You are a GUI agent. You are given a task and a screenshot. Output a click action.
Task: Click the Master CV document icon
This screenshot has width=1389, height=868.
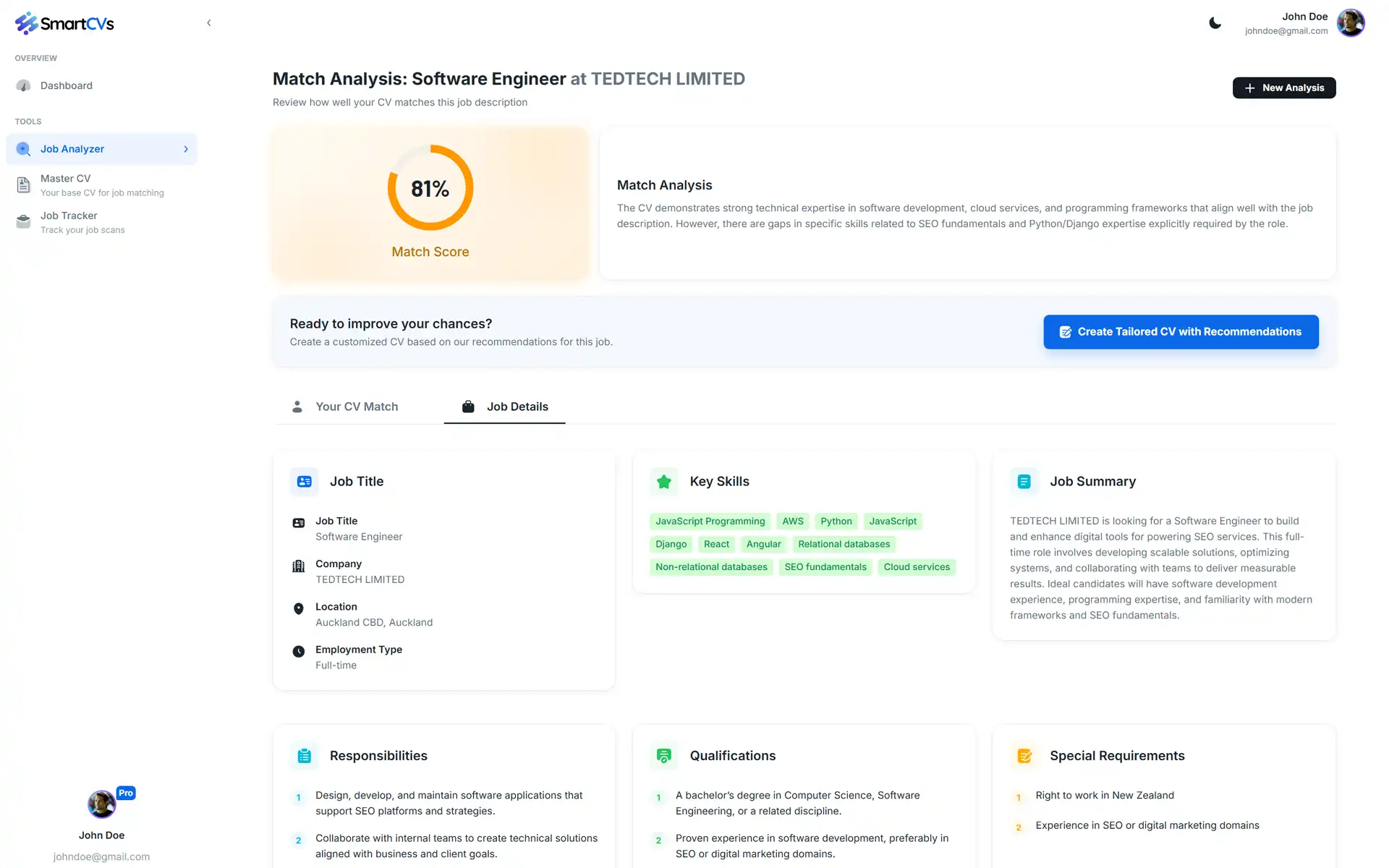23,185
